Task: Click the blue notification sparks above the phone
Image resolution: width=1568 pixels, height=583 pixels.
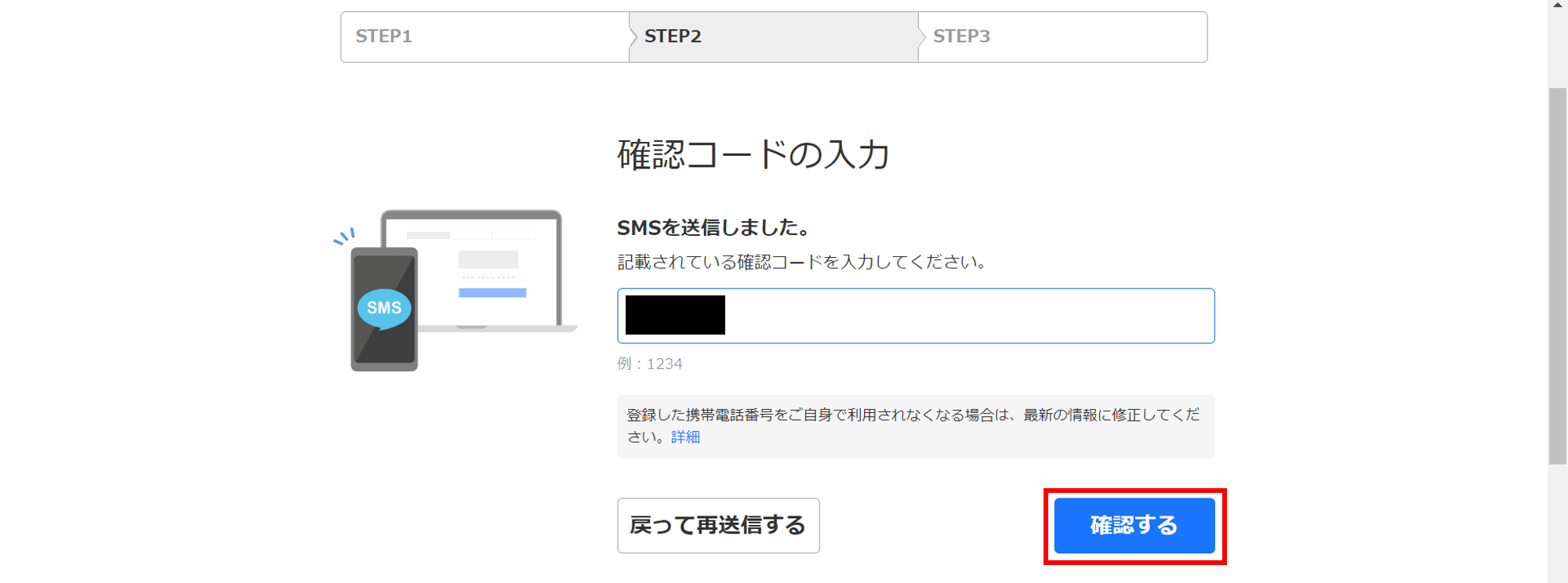Action: point(344,237)
